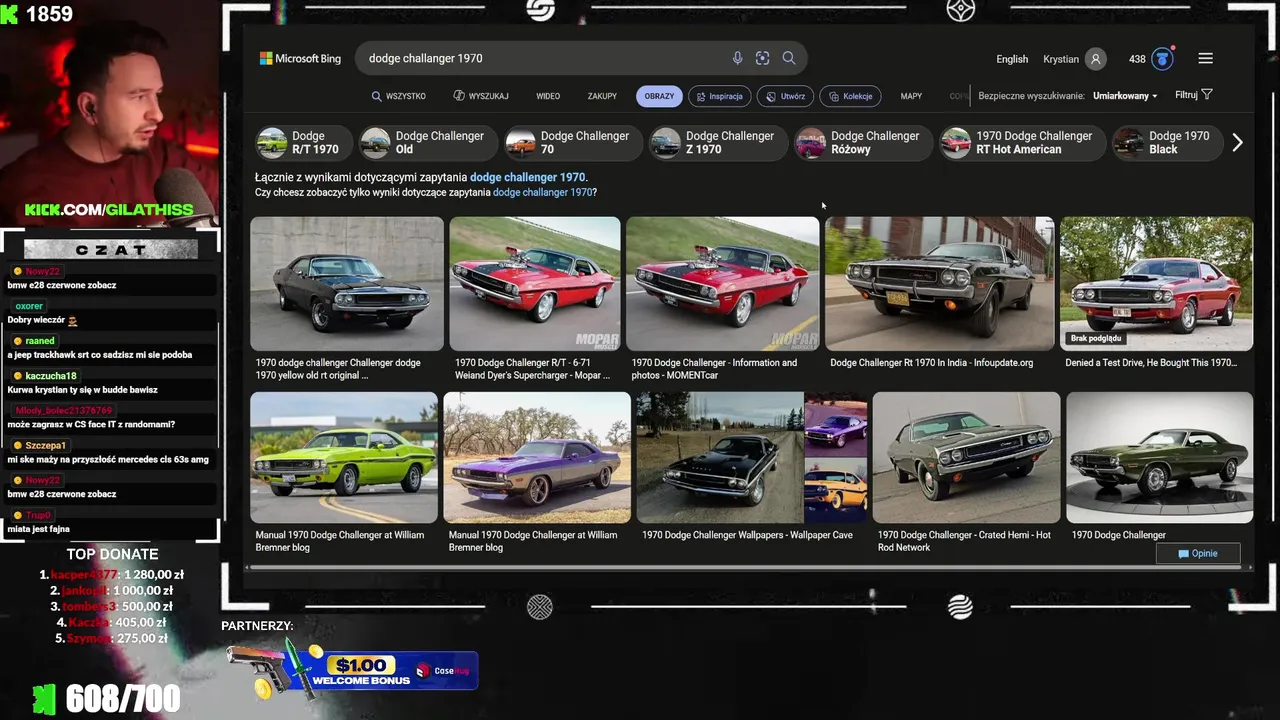This screenshot has width=1280, height=720.
Task: Open Crated Hemi Hot Rod Network image
Action: pyautogui.click(x=966, y=457)
